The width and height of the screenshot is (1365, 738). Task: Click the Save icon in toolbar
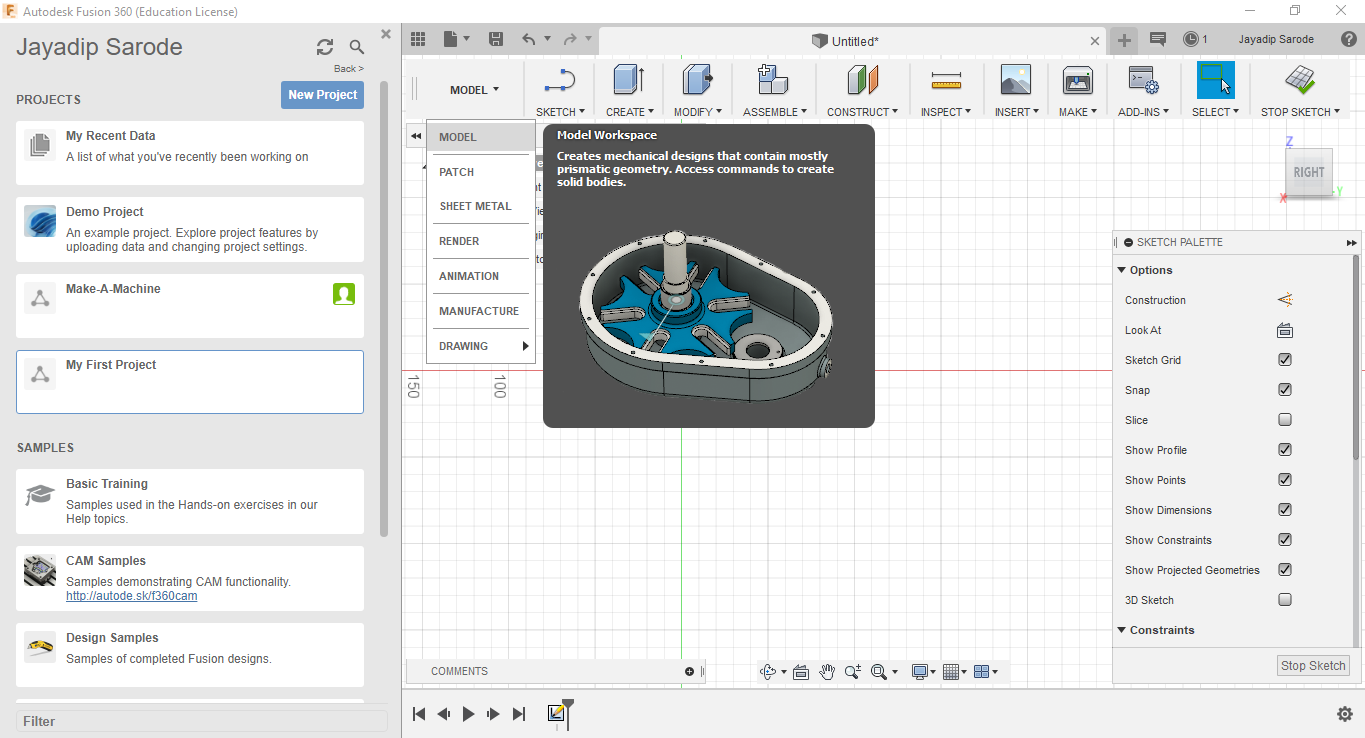click(x=495, y=39)
